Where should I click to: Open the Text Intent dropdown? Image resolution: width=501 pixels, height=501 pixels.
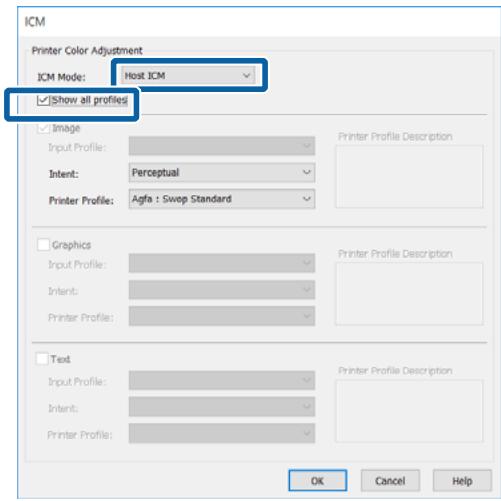pos(222,407)
